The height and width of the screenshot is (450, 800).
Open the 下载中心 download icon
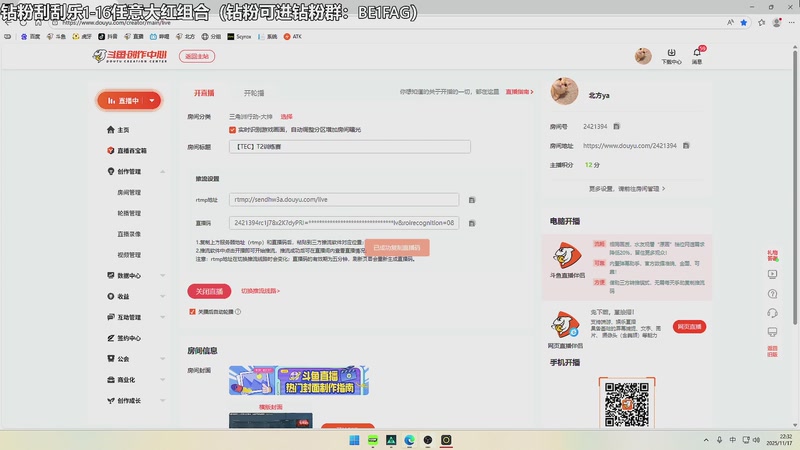pos(671,56)
